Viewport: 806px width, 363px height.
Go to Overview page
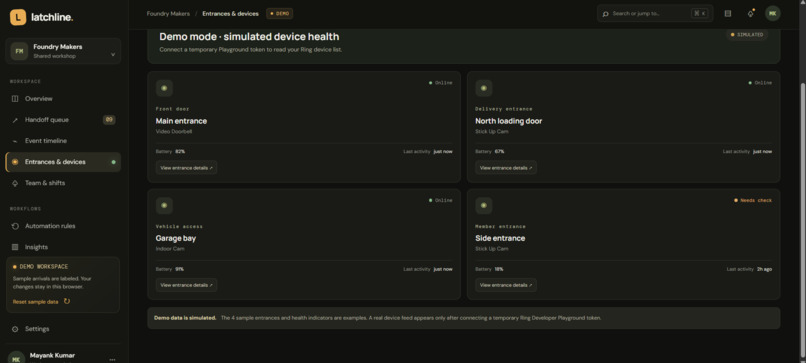click(x=63, y=99)
